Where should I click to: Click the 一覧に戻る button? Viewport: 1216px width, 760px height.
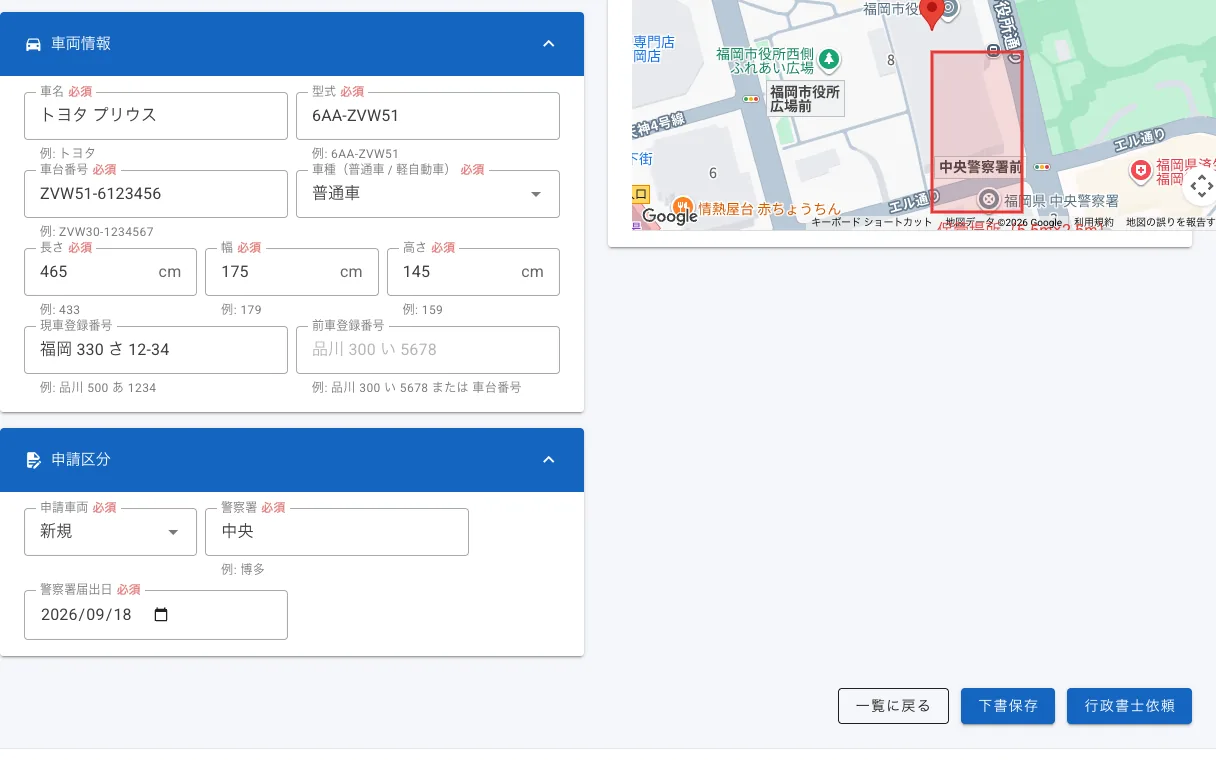coord(893,706)
